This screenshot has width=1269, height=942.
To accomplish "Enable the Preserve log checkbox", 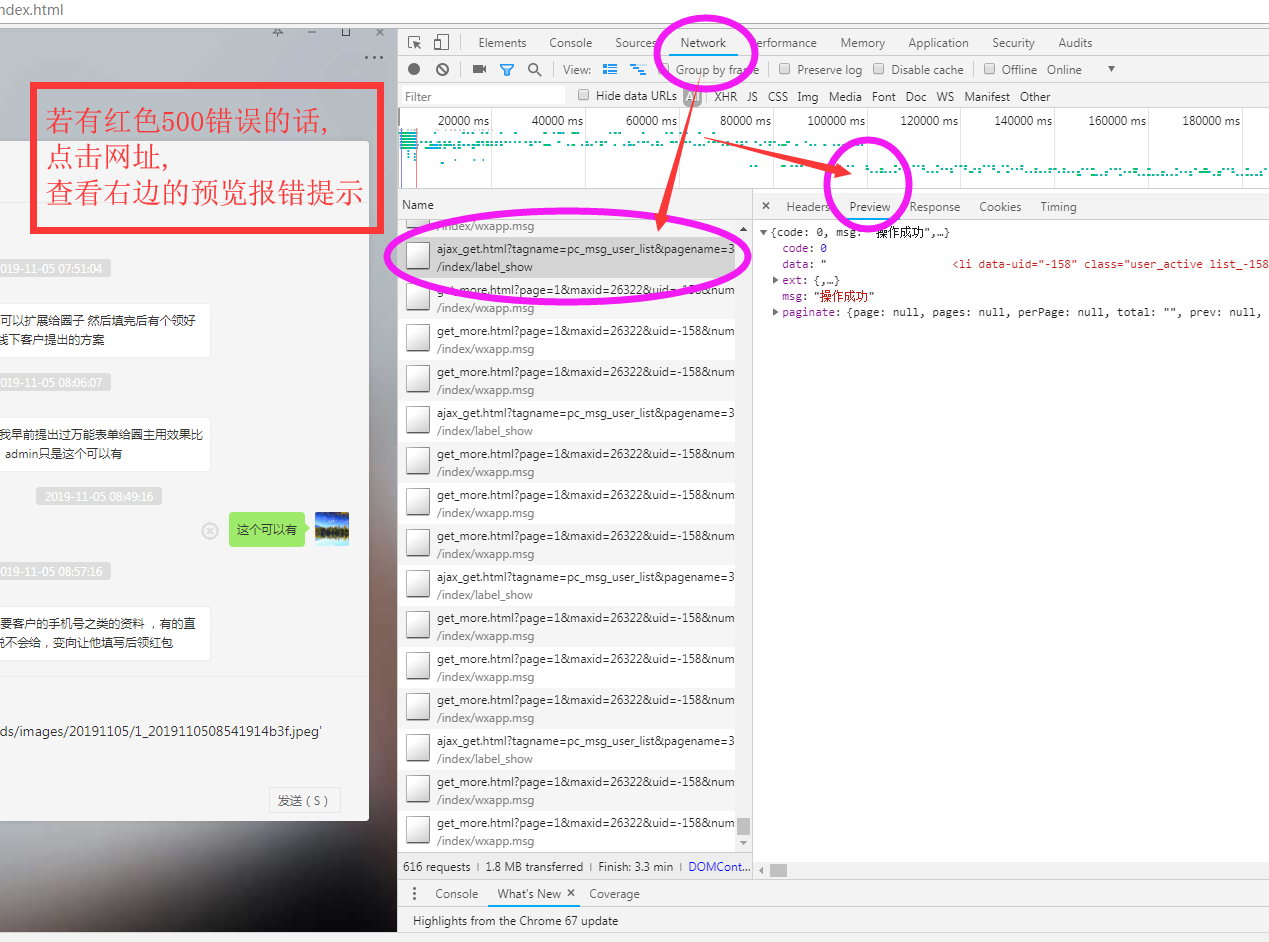I will [785, 70].
